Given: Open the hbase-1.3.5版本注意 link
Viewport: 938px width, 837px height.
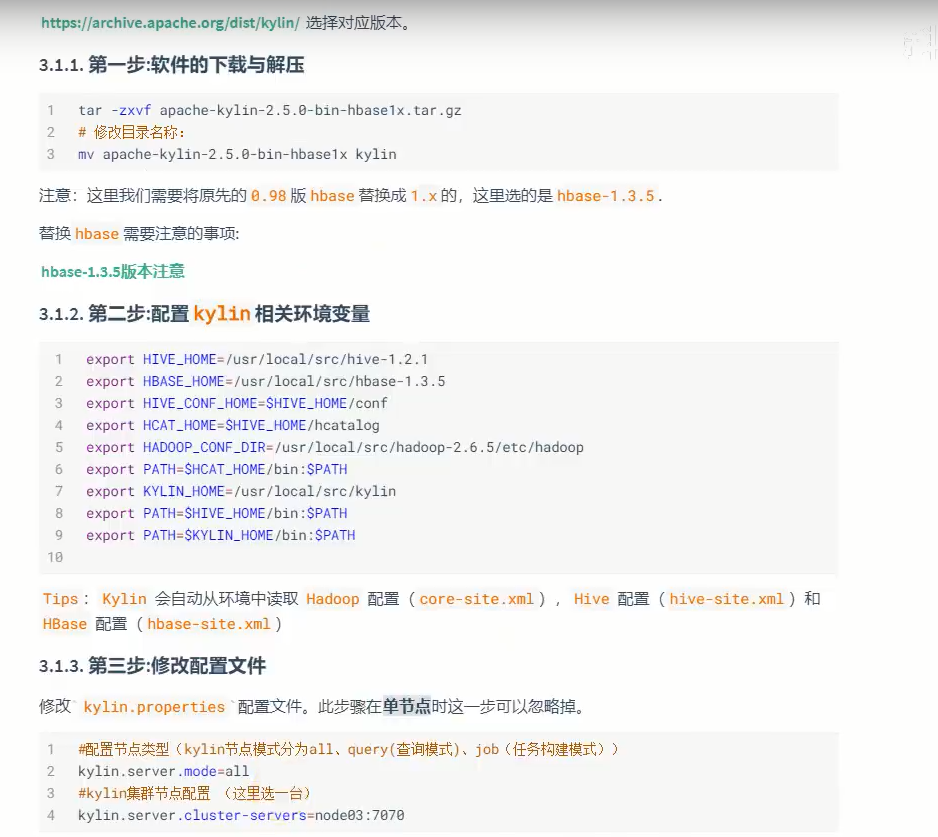Looking at the screenshot, I should coord(112,272).
